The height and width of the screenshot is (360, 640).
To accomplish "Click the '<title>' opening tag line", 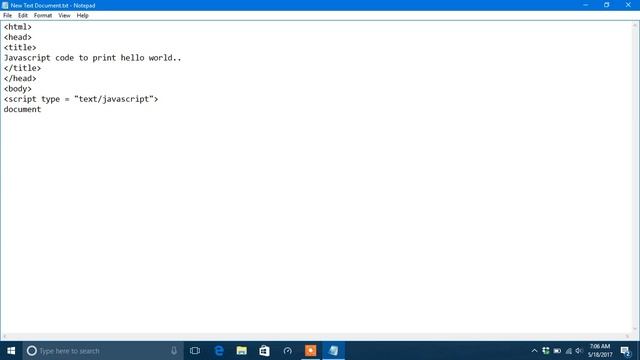I will click(20, 47).
